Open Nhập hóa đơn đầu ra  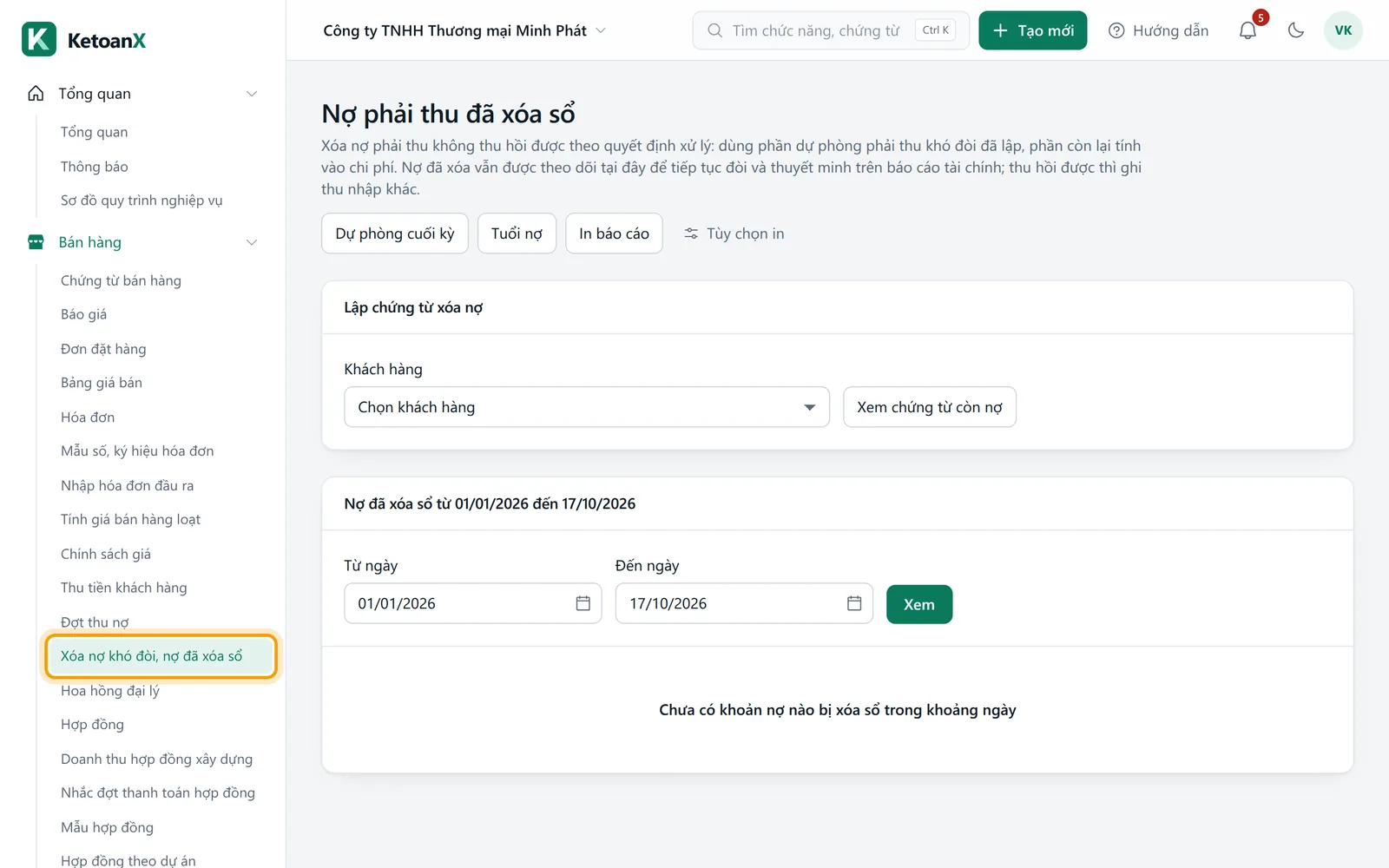[128, 486]
